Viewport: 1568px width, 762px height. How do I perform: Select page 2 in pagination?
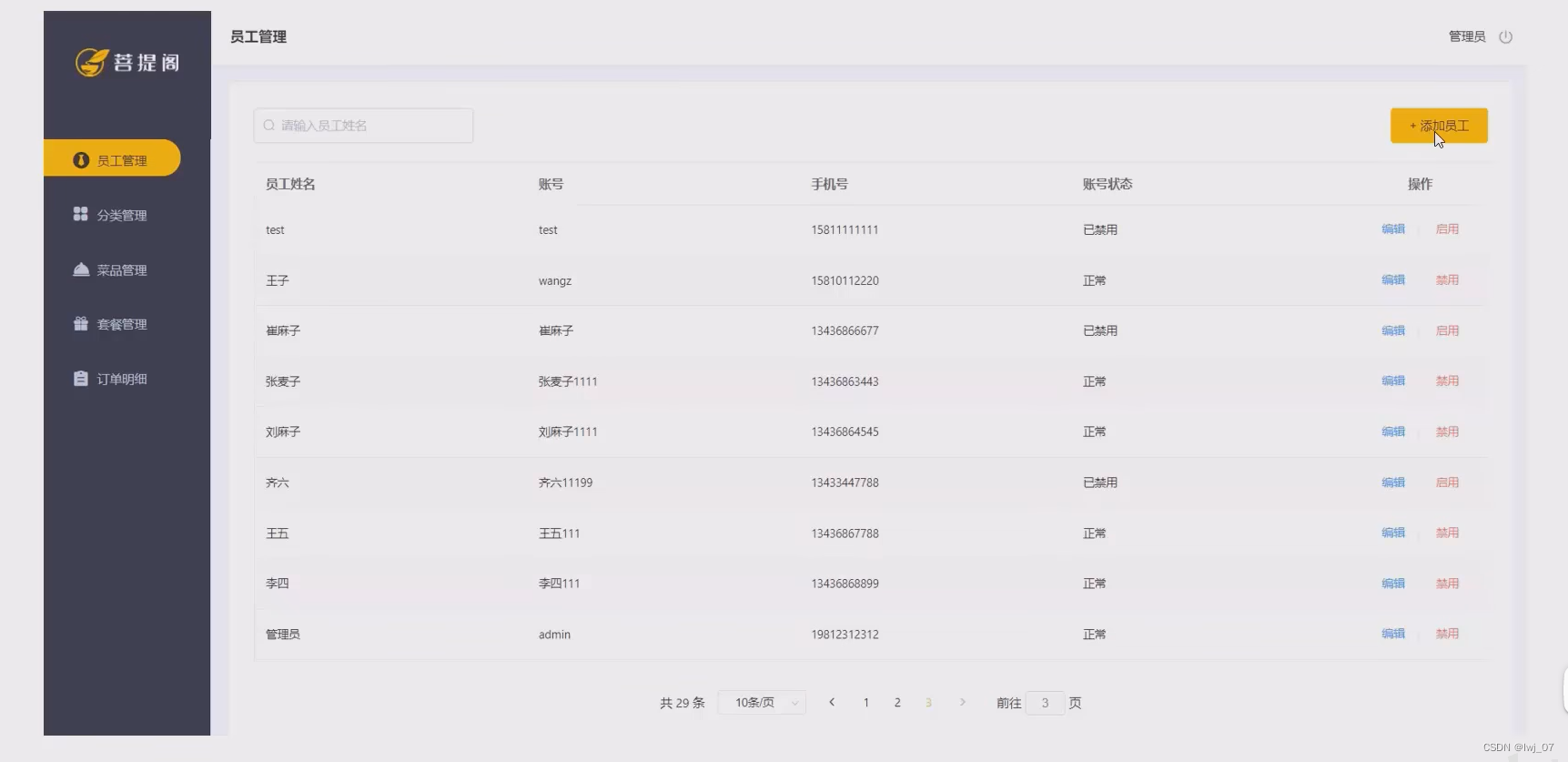tap(897, 702)
